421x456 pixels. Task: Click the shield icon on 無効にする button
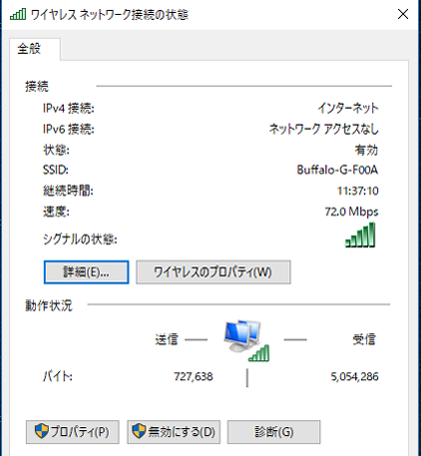[x=139, y=431]
